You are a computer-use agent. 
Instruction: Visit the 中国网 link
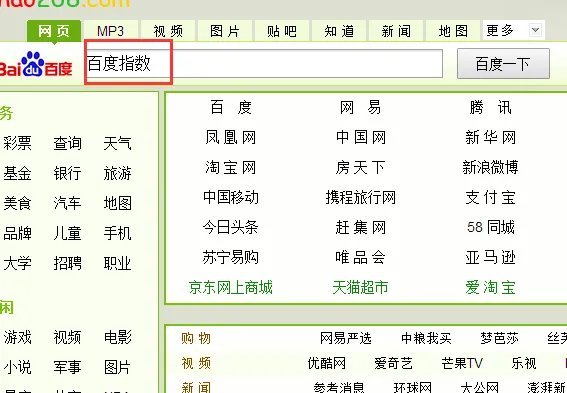[x=361, y=137]
